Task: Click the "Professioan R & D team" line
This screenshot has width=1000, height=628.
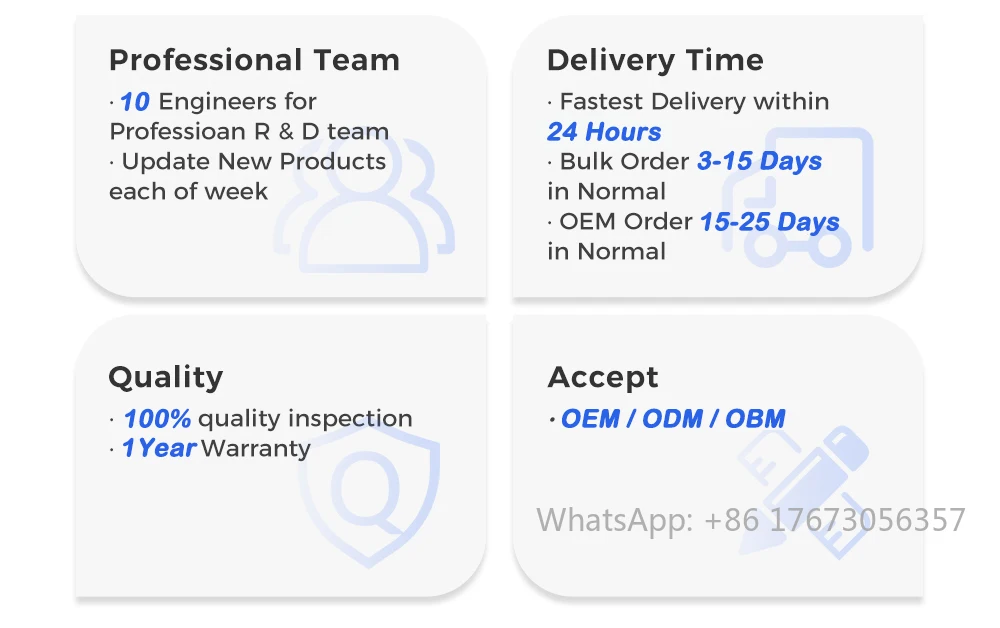Action: (249, 131)
